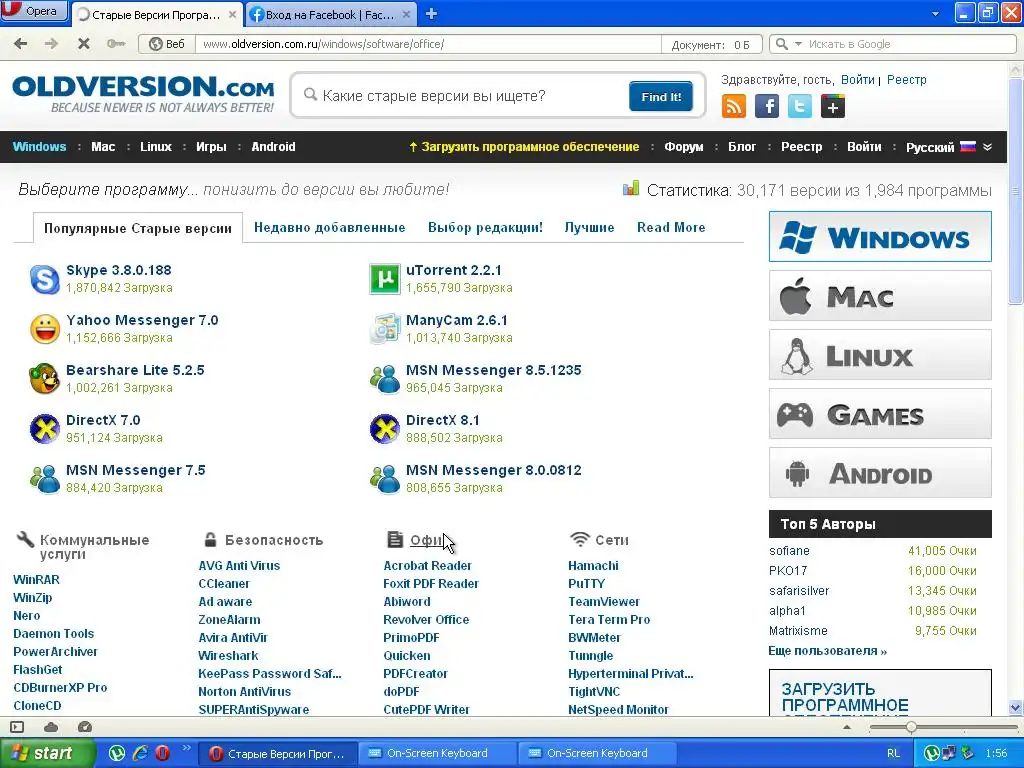Click the Yahoo Messenger smiley icon
The height and width of the screenshot is (768, 1024).
(44, 328)
